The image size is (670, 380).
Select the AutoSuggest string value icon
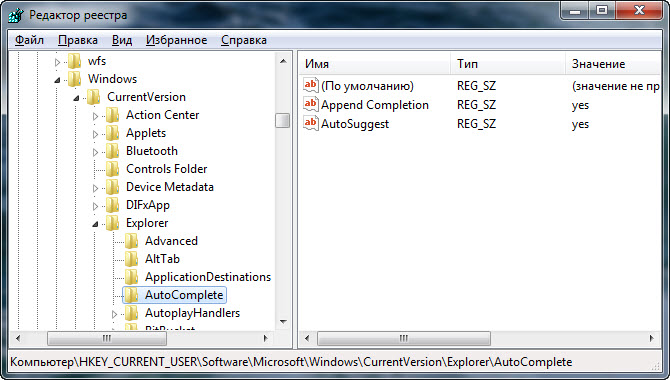(311, 124)
